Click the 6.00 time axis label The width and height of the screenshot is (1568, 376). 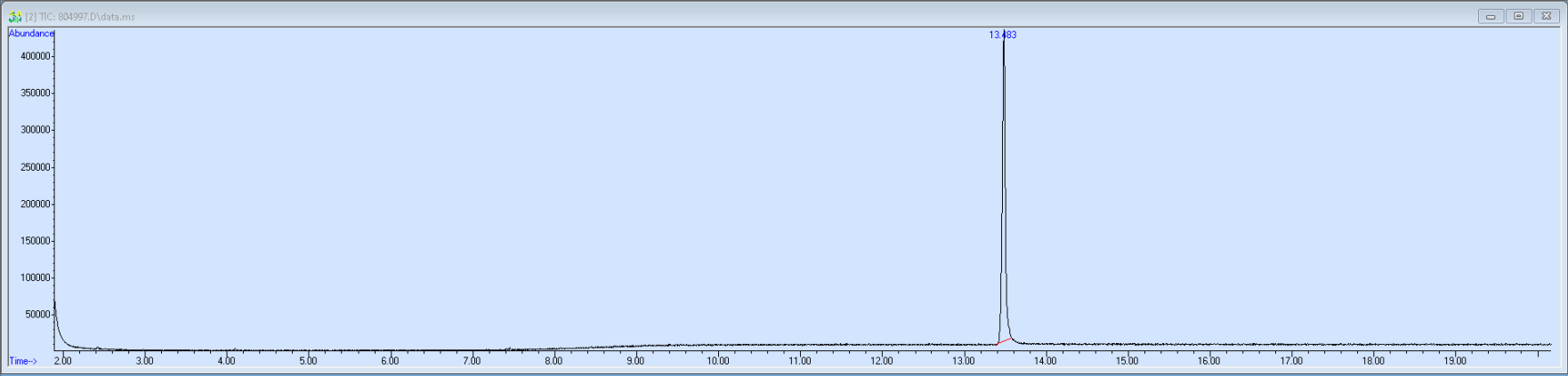tap(390, 361)
